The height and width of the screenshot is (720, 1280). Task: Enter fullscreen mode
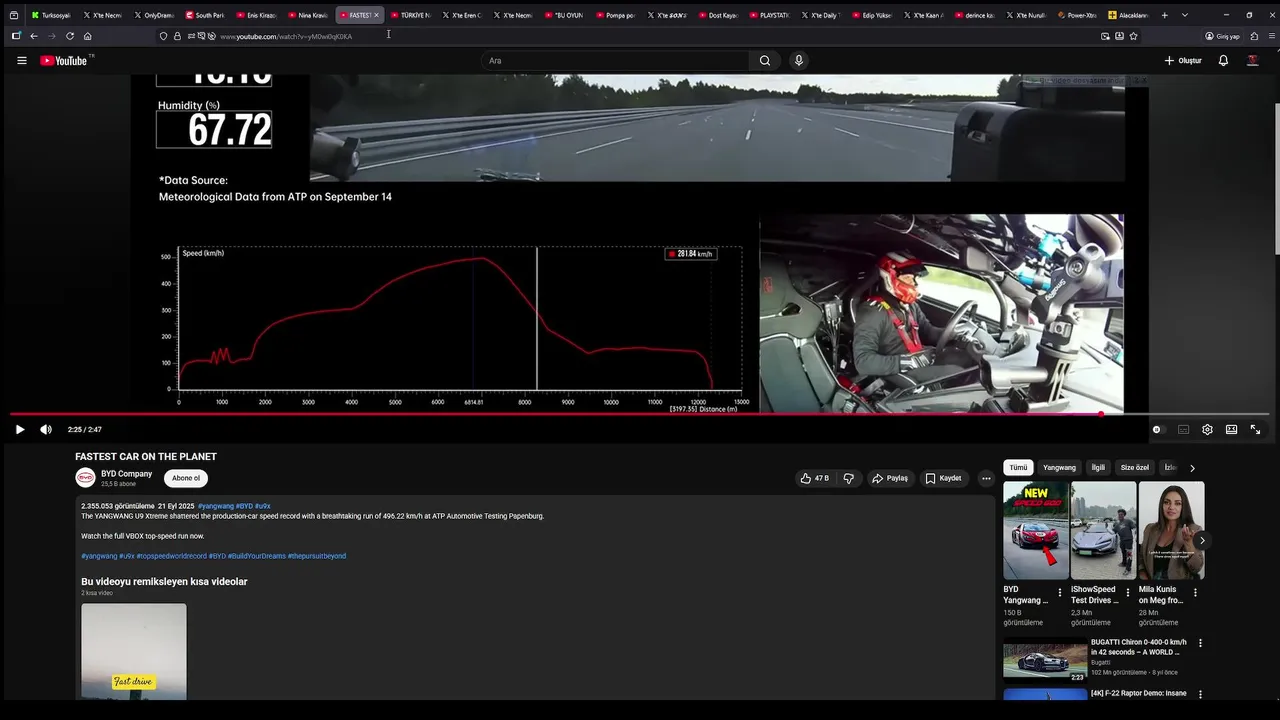coord(1255,430)
